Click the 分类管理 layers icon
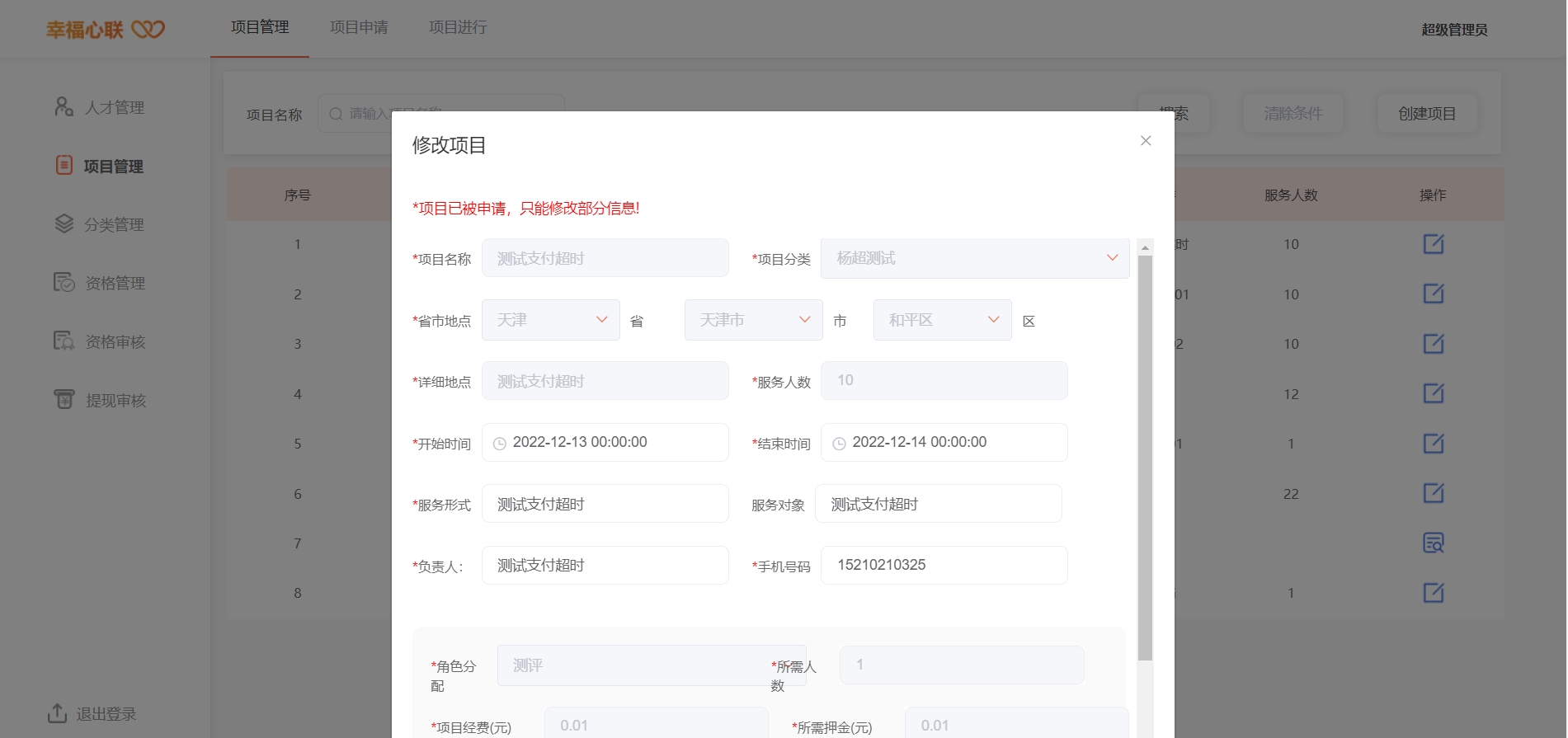 [x=64, y=223]
